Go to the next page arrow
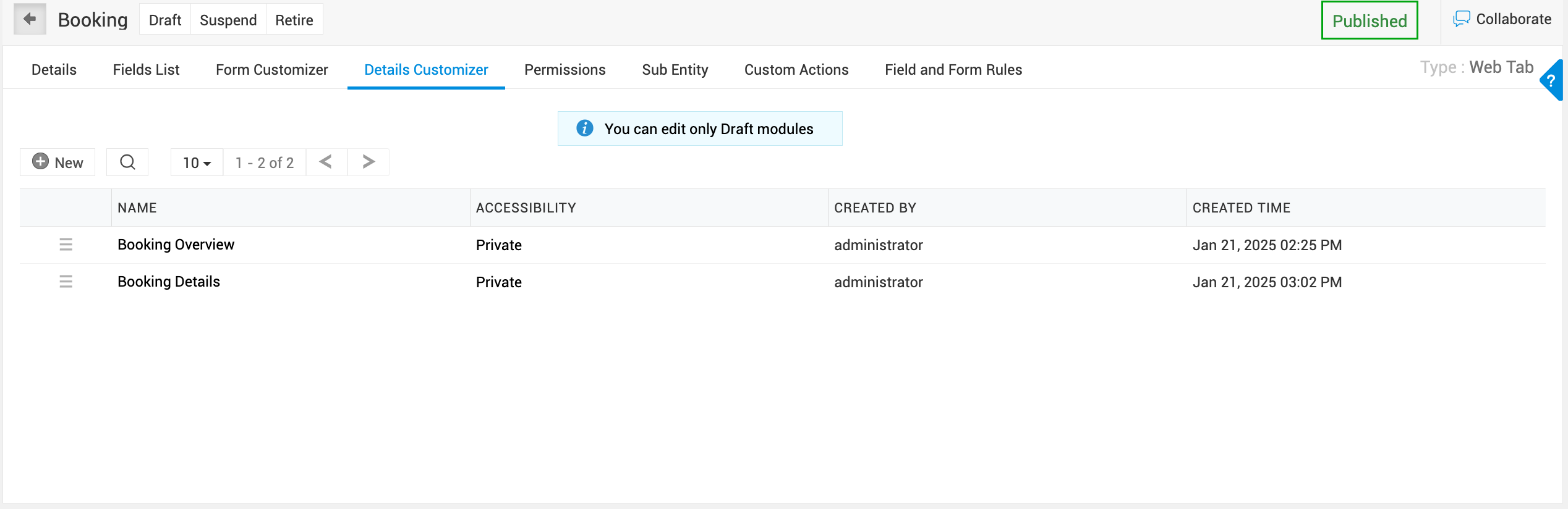Viewport: 1568px width, 509px height. tap(369, 162)
